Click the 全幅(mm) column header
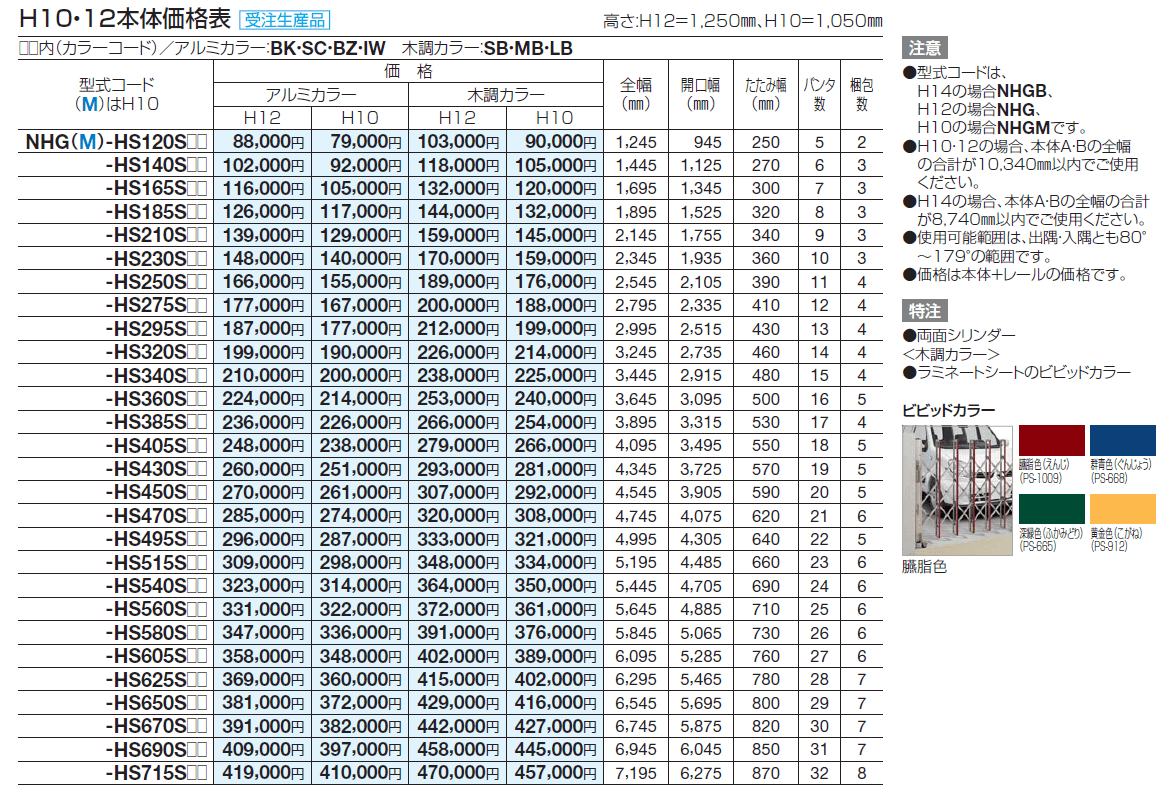This screenshot has height=794, width=1164. tap(636, 94)
